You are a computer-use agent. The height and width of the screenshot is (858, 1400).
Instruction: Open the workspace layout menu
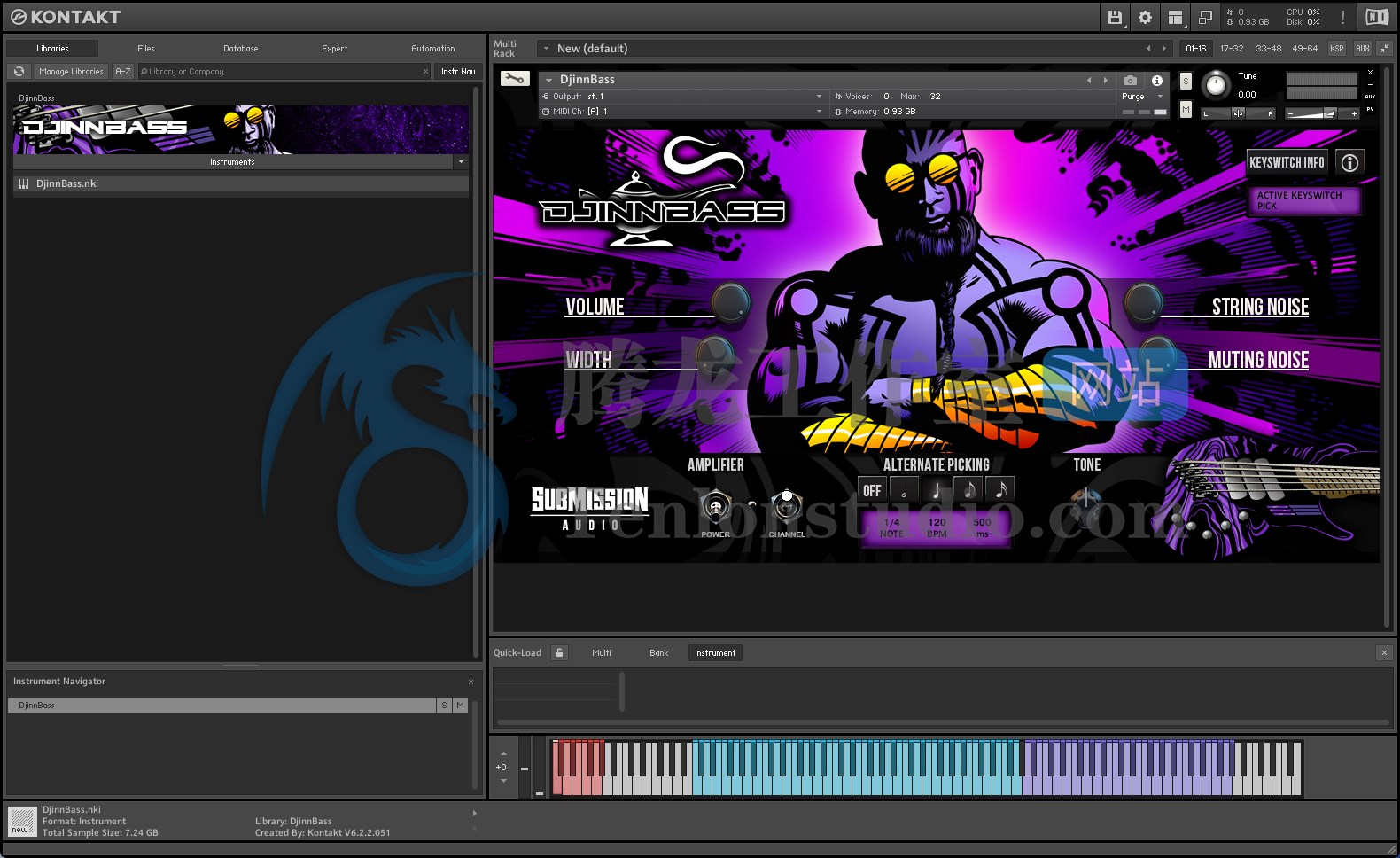[x=1175, y=17]
